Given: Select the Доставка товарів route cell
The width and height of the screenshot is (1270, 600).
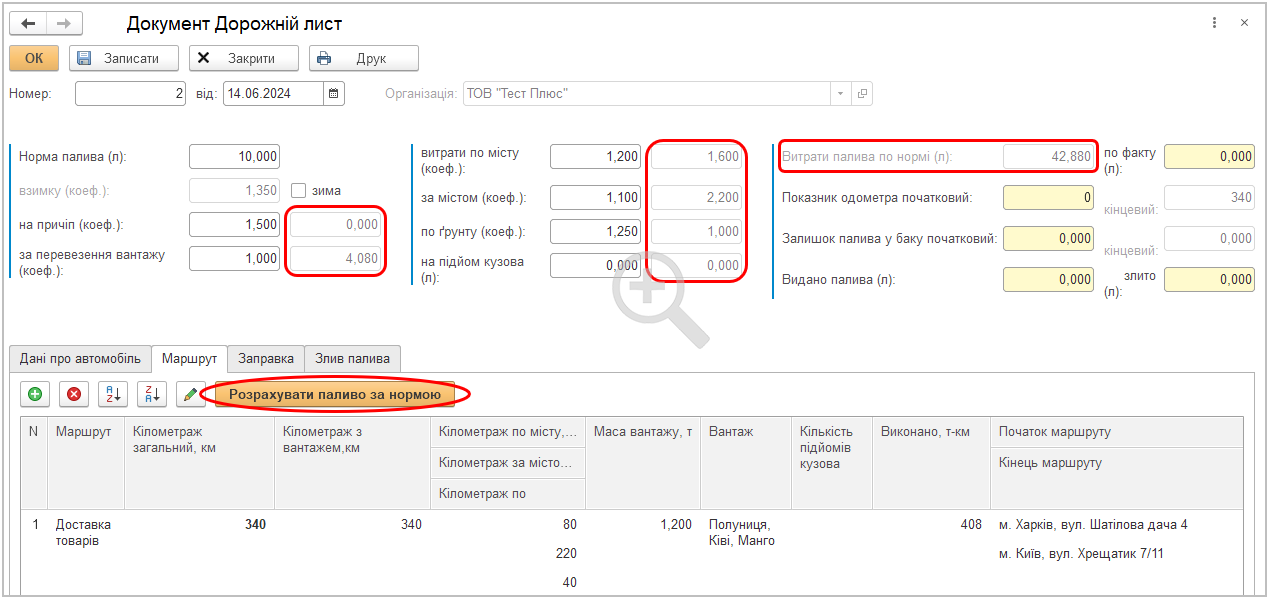Looking at the screenshot, I should coord(85,533).
